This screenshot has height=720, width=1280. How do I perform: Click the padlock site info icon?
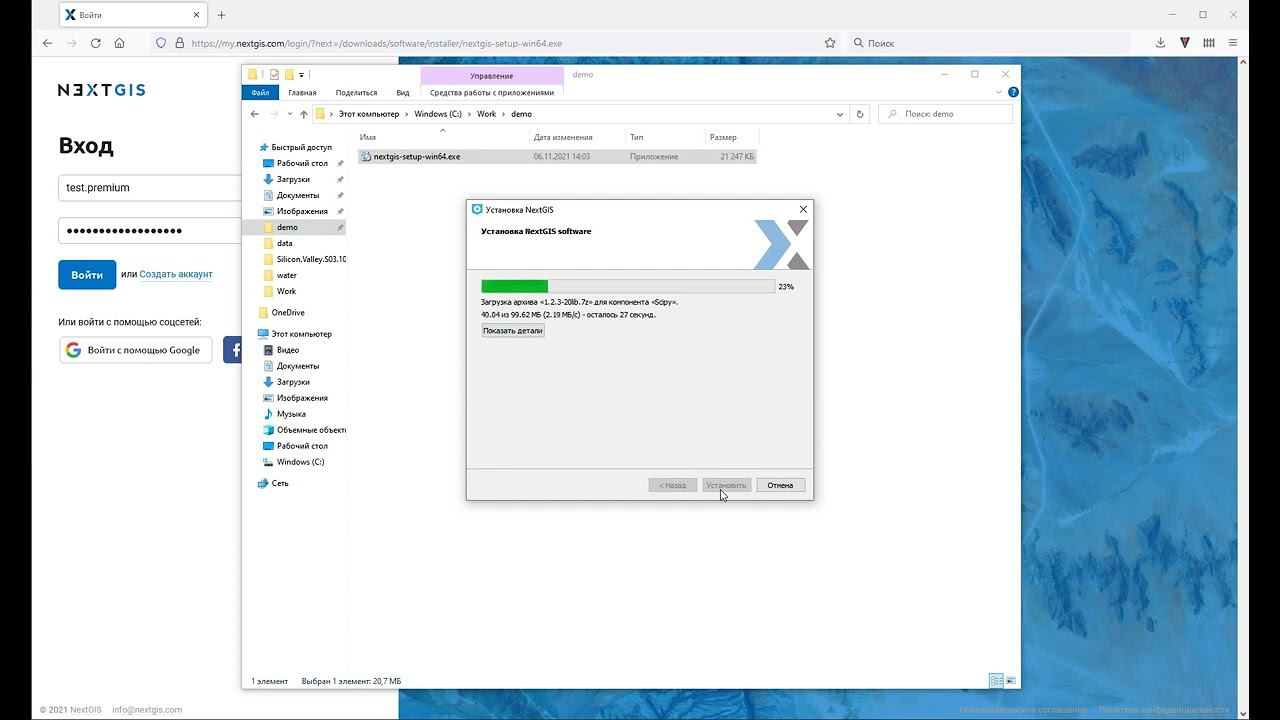179,43
